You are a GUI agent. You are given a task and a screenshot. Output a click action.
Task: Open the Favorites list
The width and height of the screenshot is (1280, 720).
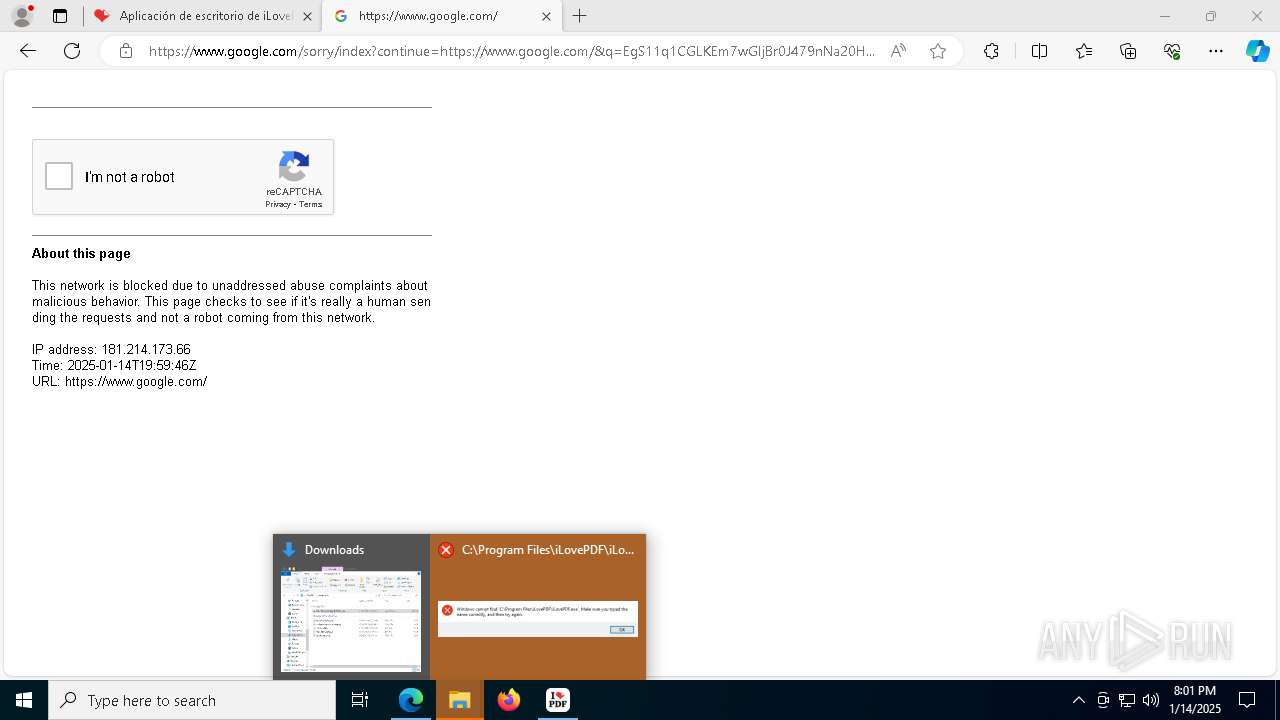coord(1084,51)
